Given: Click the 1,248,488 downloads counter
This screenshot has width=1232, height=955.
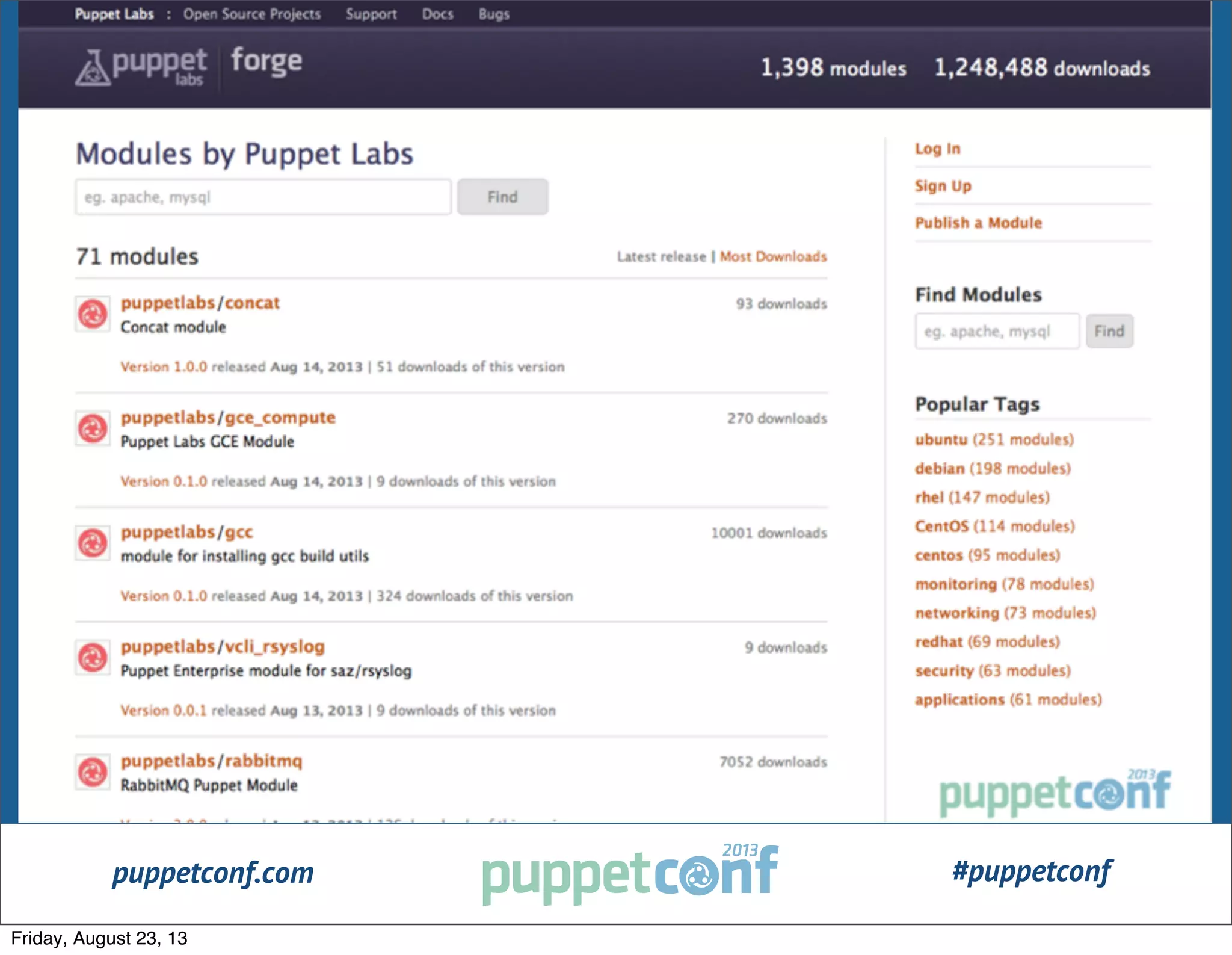Looking at the screenshot, I should tap(1041, 68).
